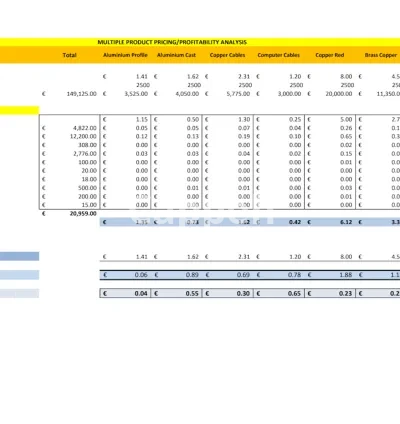Viewport: 400px width, 424px height.
Task: Click the '1.88' margin cell
Action: (345, 275)
